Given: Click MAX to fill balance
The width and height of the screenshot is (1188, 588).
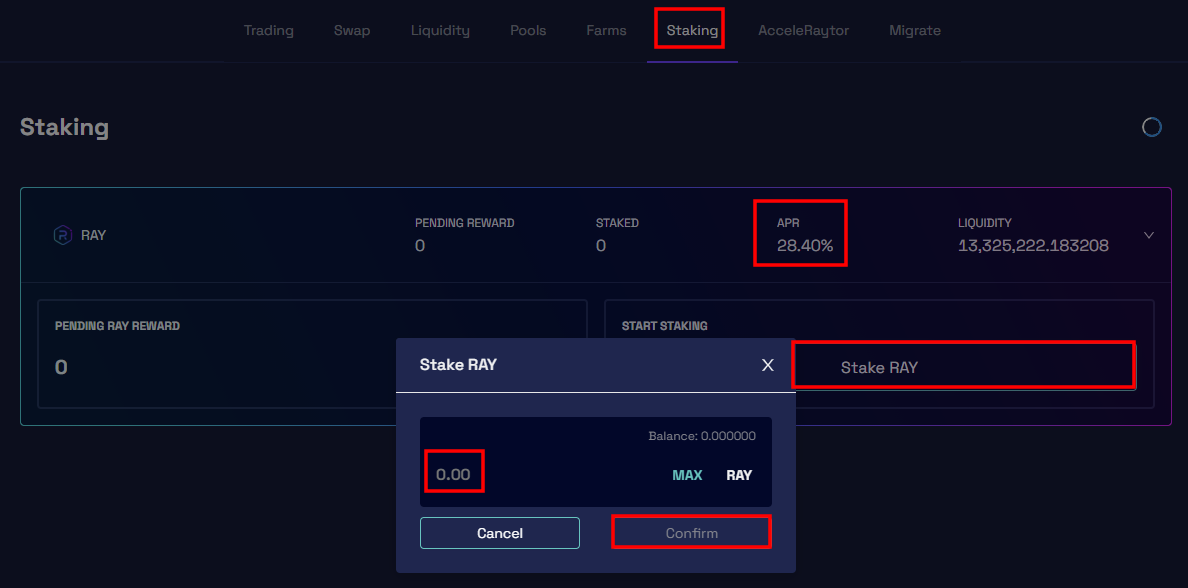Looking at the screenshot, I should tap(687, 475).
